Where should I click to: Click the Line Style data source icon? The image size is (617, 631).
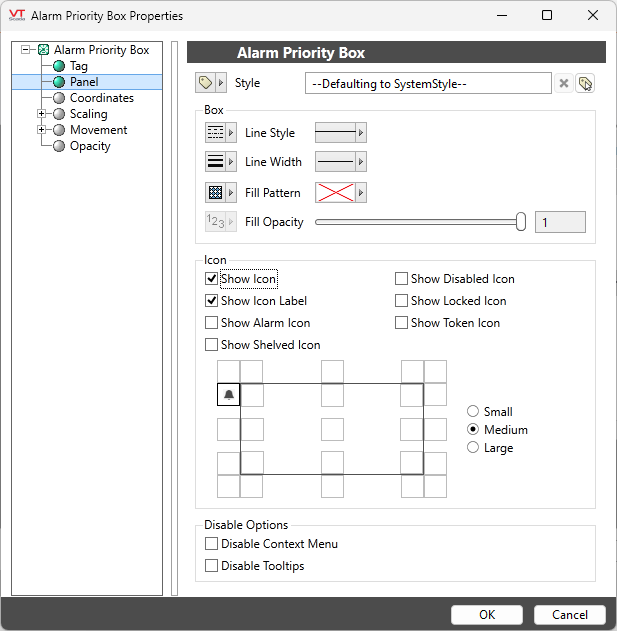pyautogui.click(x=215, y=133)
